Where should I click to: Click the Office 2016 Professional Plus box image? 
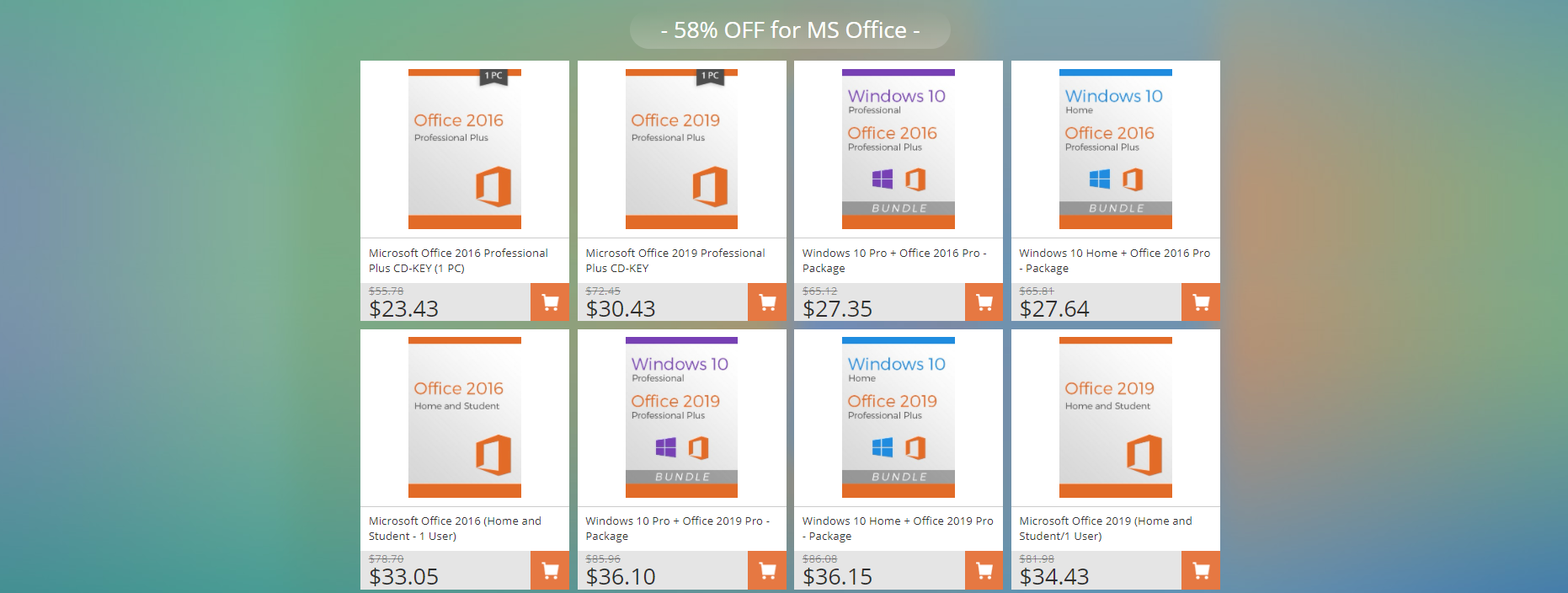coord(465,149)
